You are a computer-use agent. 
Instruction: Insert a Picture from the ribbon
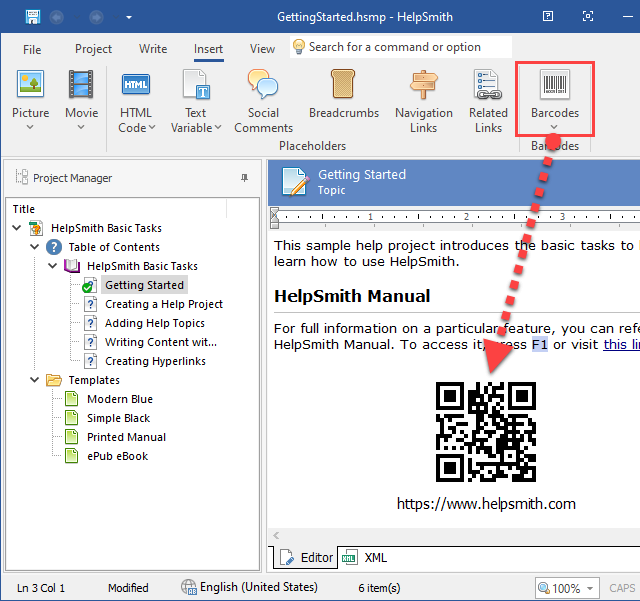click(30, 94)
